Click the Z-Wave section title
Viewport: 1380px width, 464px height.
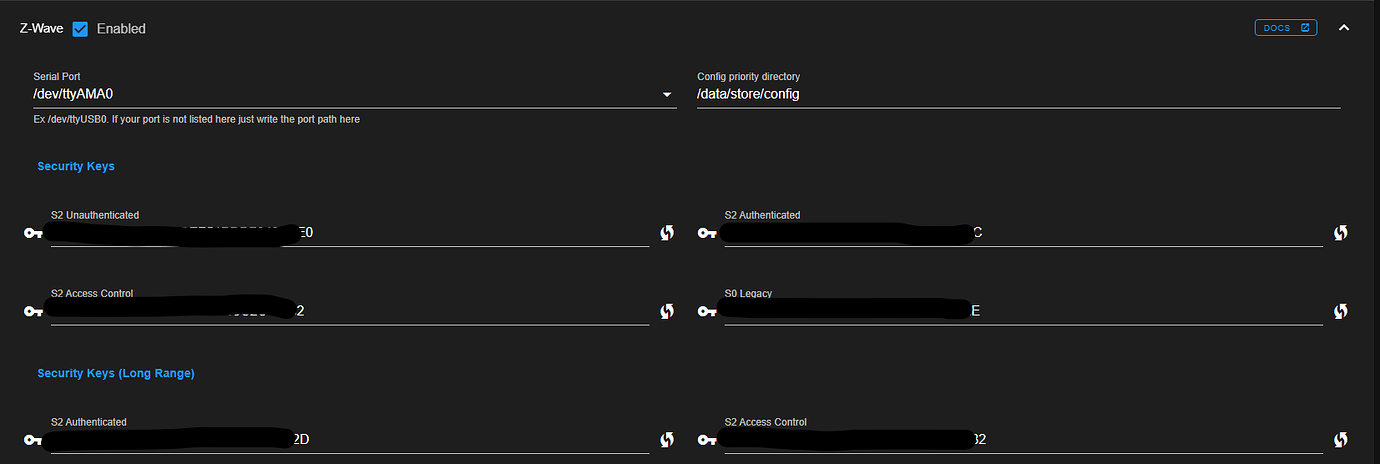41,28
